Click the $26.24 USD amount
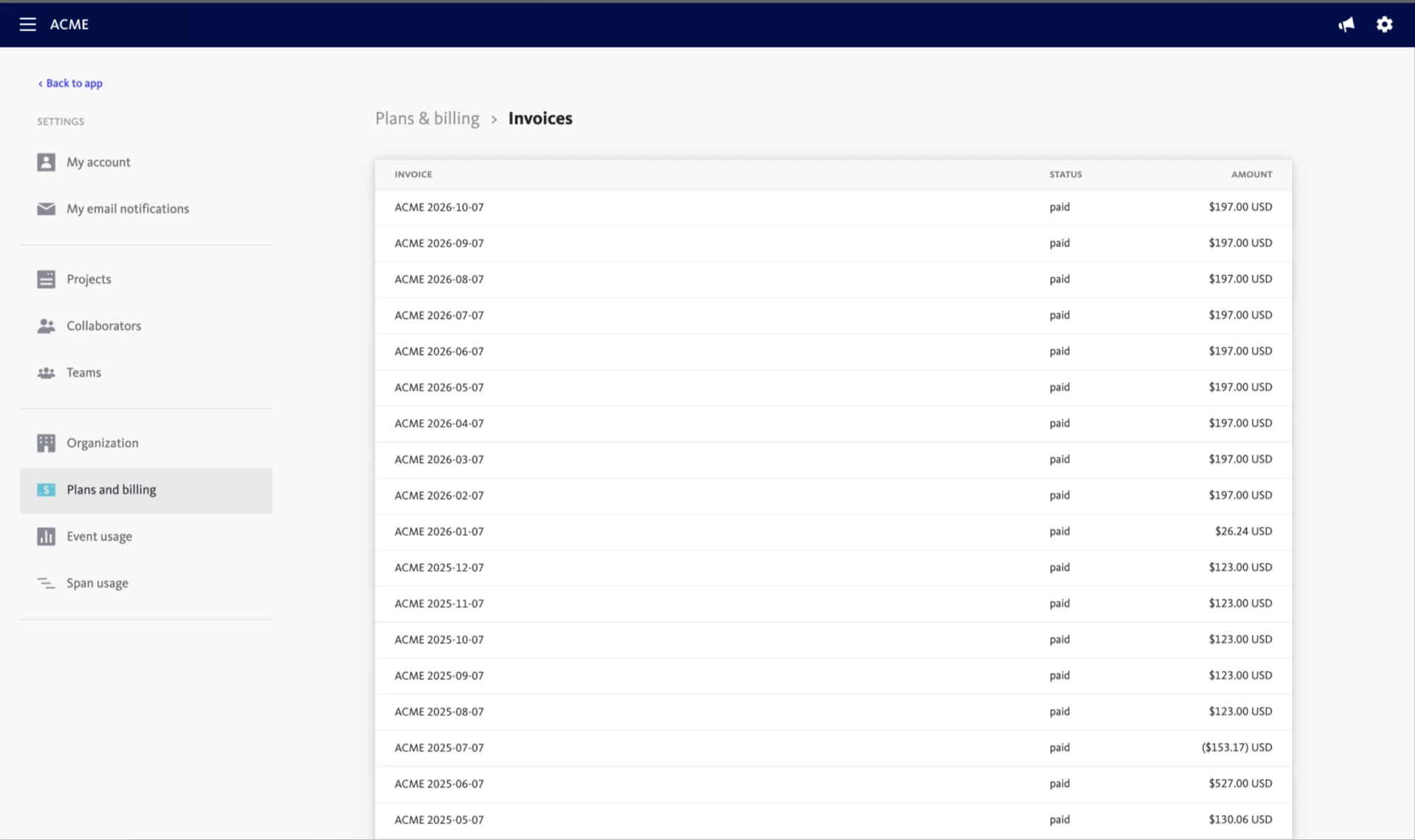 coord(1243,531)
